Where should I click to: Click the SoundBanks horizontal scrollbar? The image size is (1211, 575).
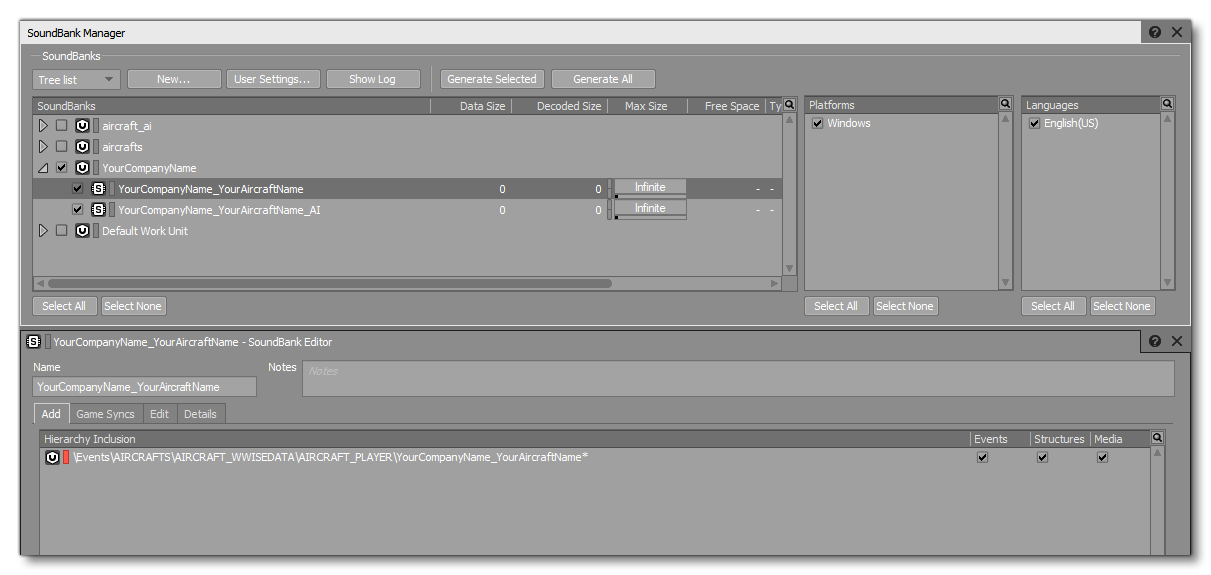[330, 284]
